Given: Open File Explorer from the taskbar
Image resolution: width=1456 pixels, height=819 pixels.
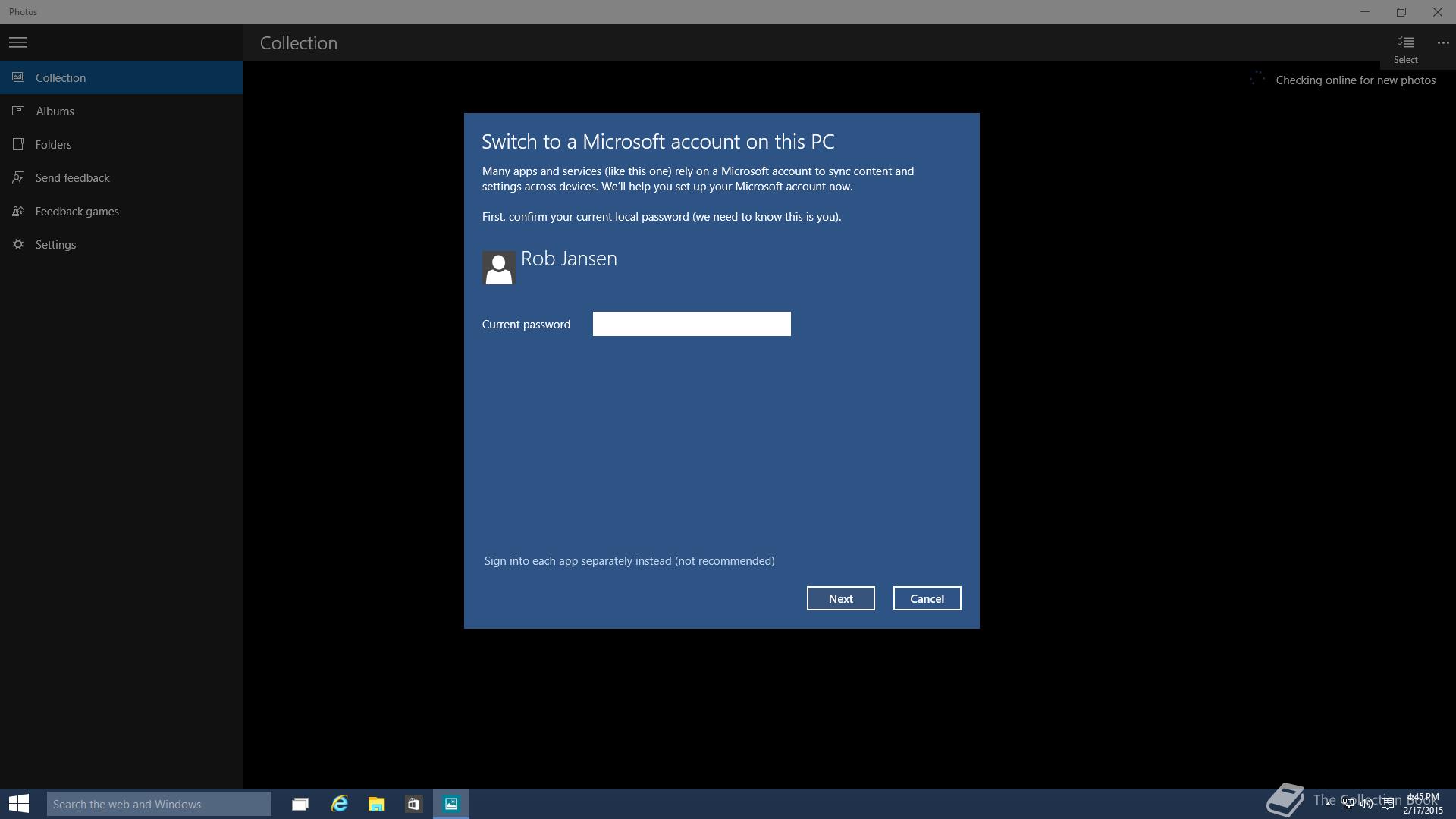Looking at the screenshot, I should (x=376, y=804).
